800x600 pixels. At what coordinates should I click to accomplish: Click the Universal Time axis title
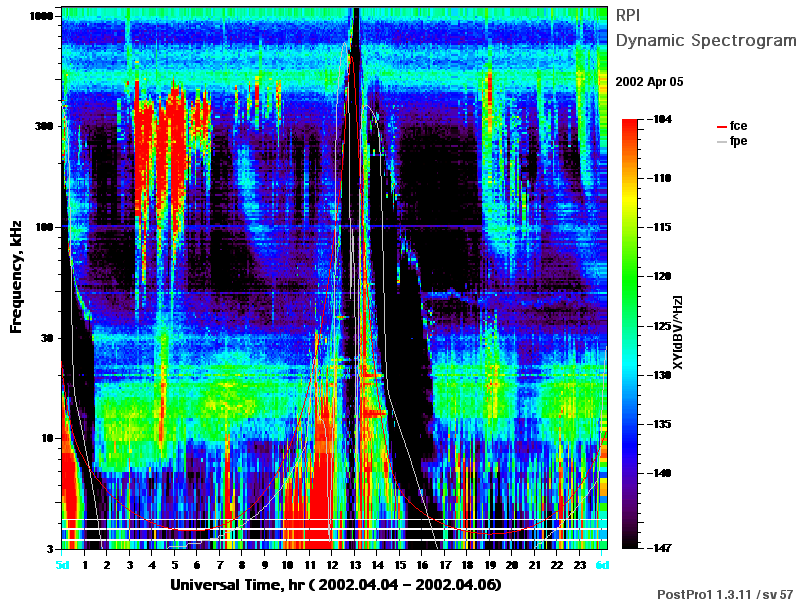click(336, 584)
